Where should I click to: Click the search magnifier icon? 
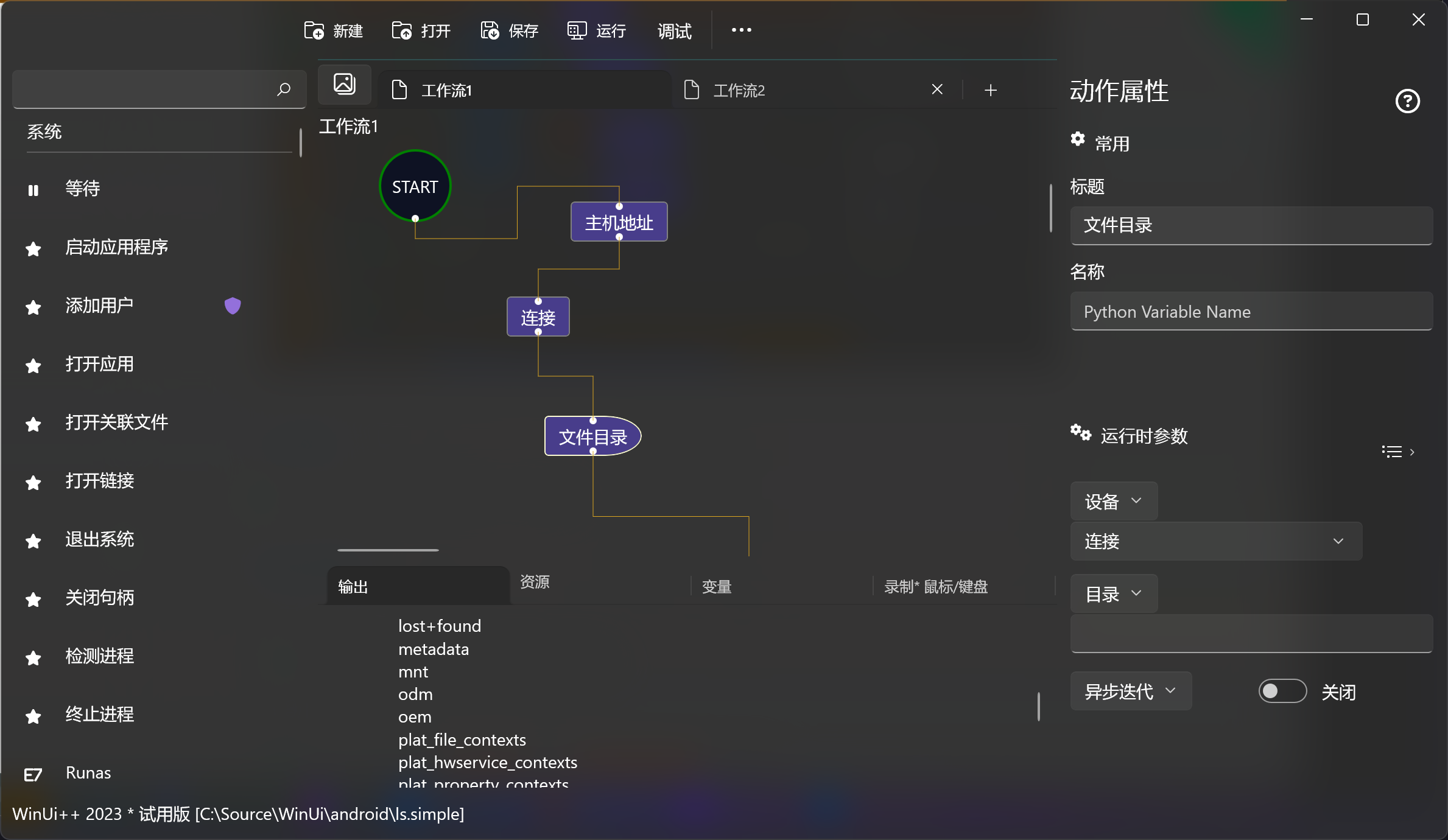[x=284, y=89]
